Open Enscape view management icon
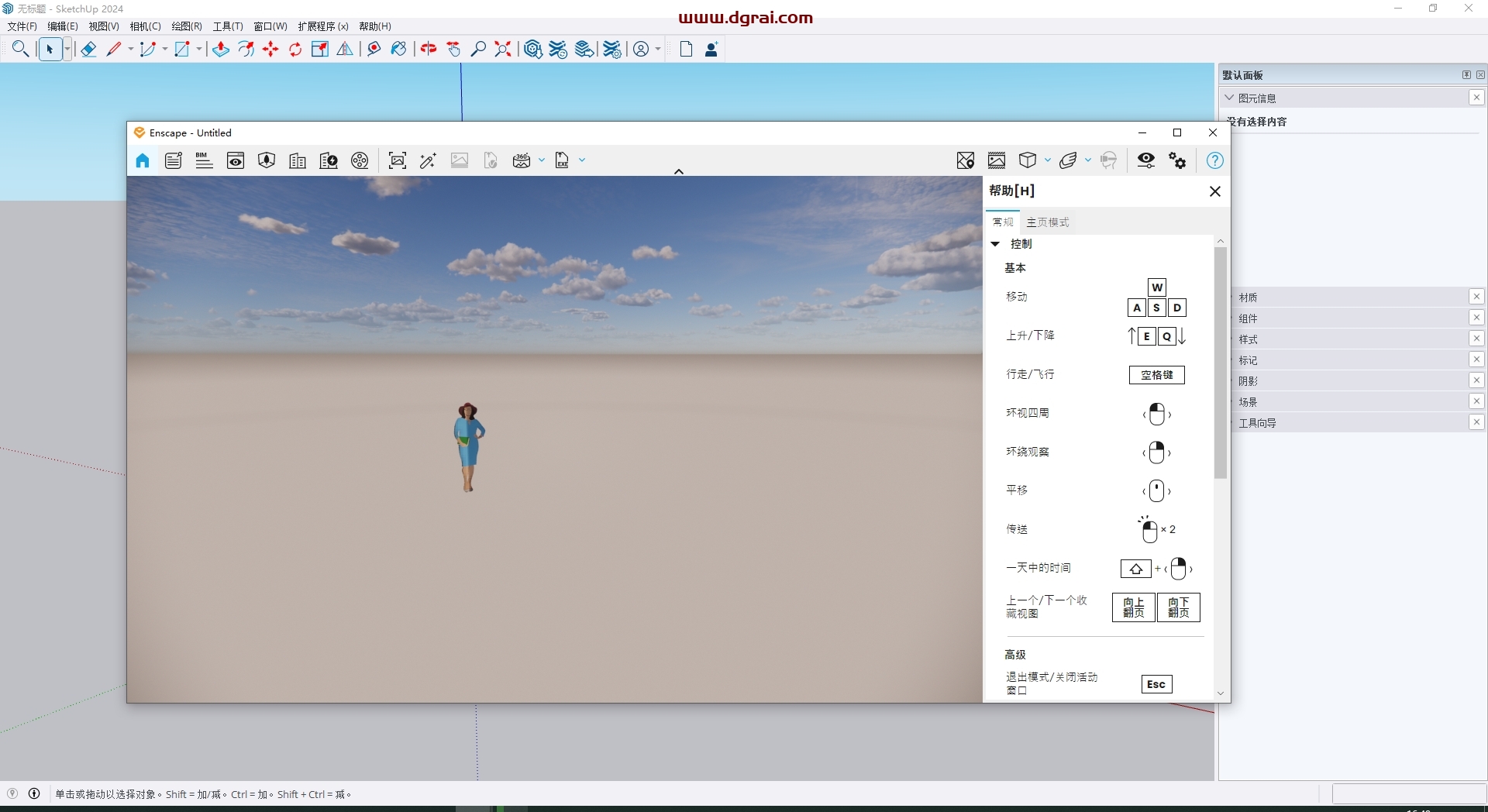Screen dimensions: 1488x812 click(x=236, y=160)
